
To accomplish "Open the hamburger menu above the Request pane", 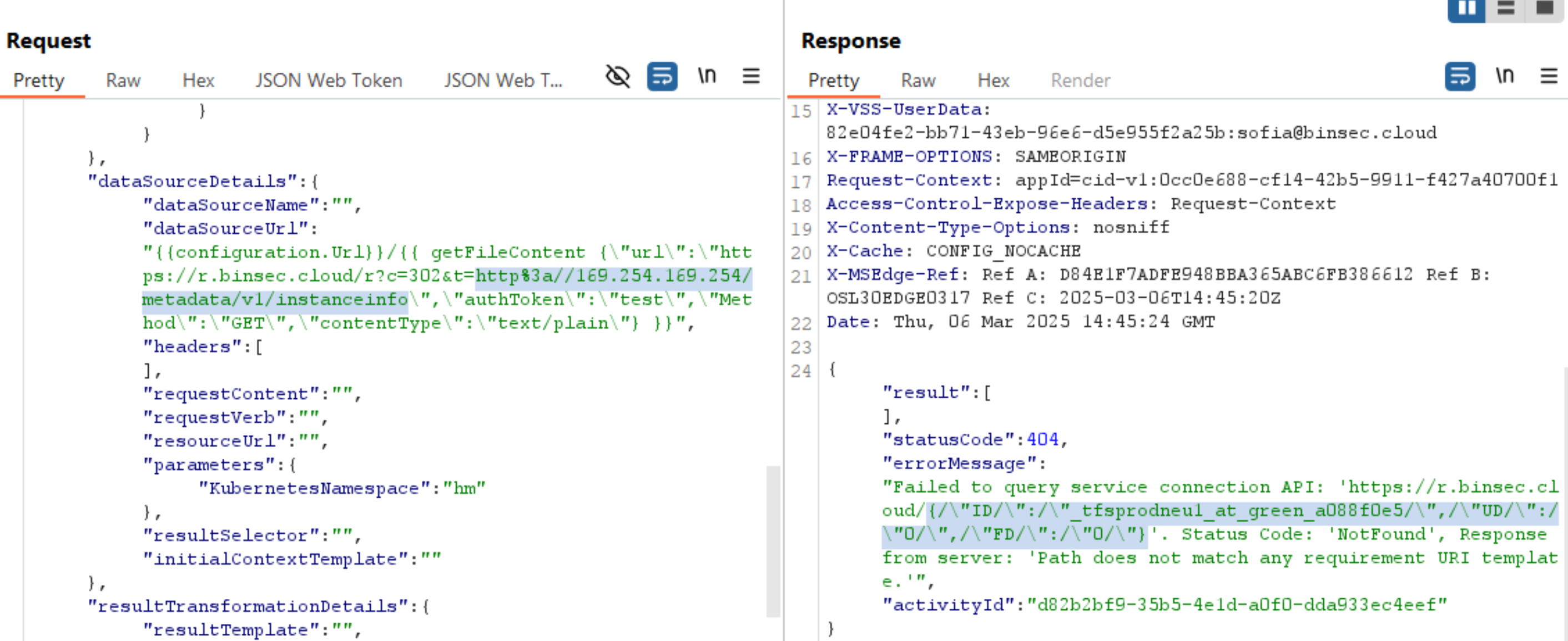I will tap(751, 77).
